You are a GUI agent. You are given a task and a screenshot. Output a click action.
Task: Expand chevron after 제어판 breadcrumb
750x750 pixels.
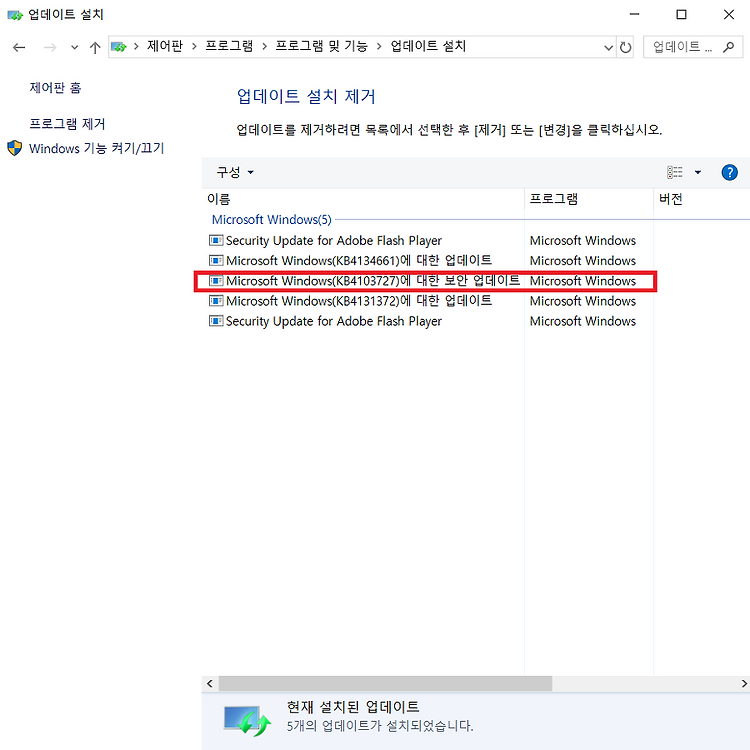[194, 46]
